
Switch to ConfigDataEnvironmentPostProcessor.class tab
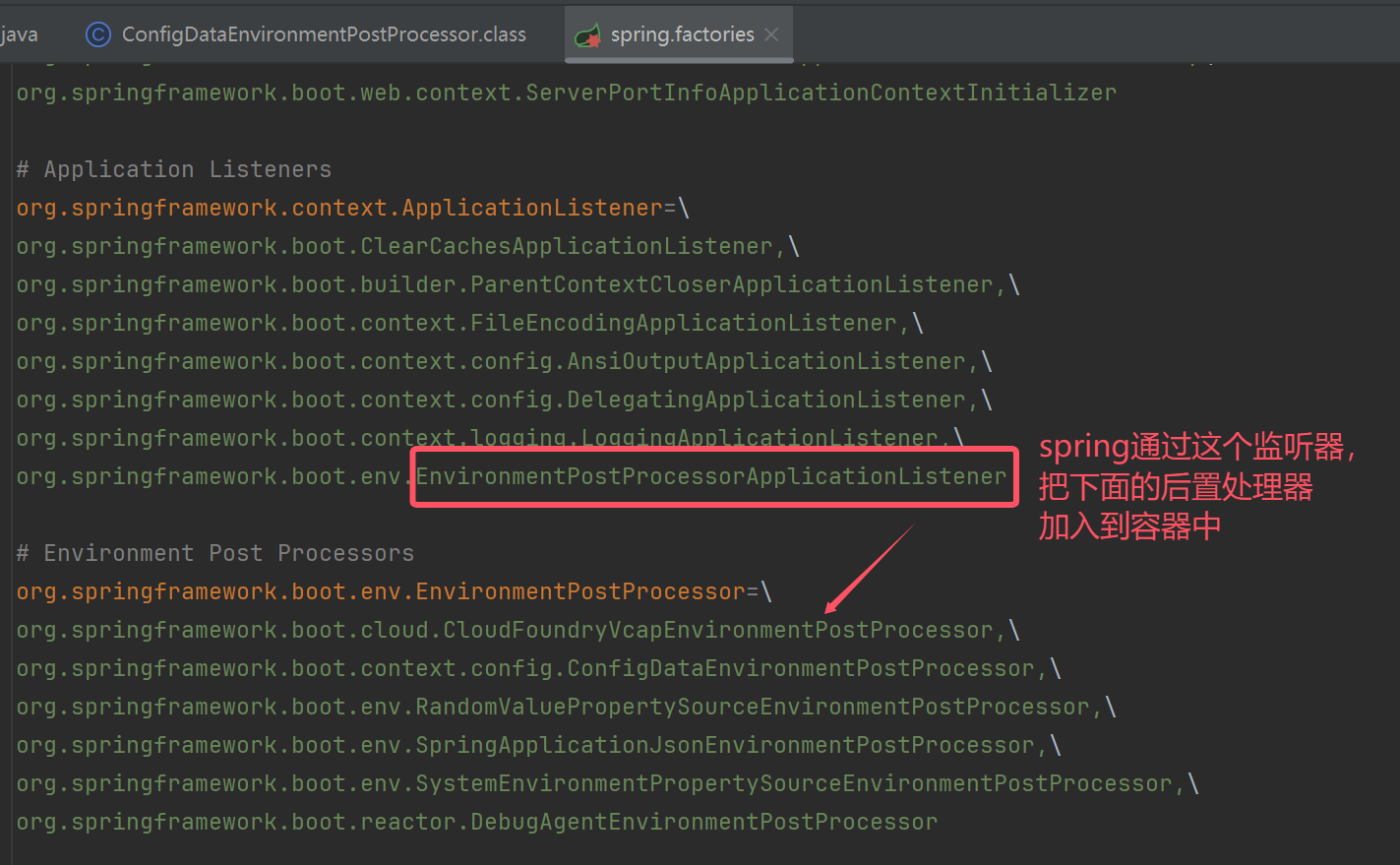(306, 34)
